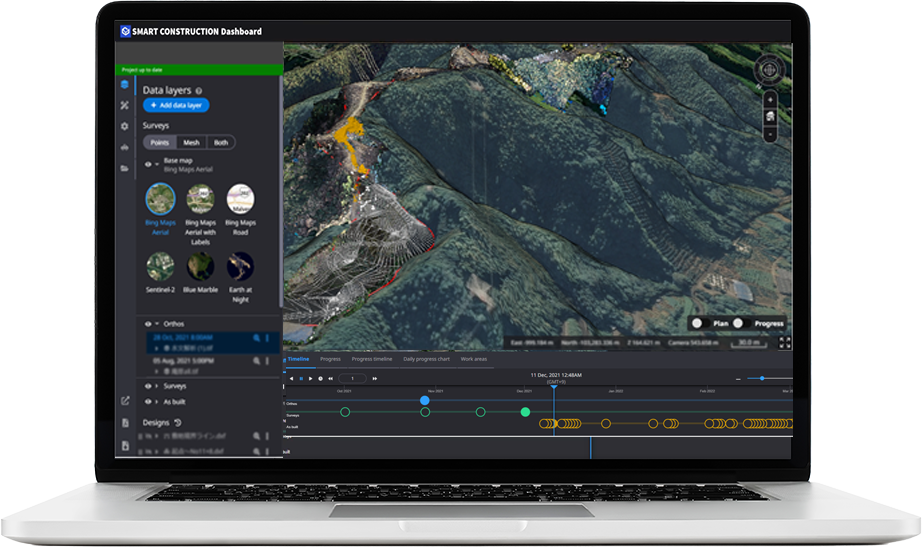Open the machine icon in sidebar
Screen dimensions: 922x547
[x=124, y=147]
